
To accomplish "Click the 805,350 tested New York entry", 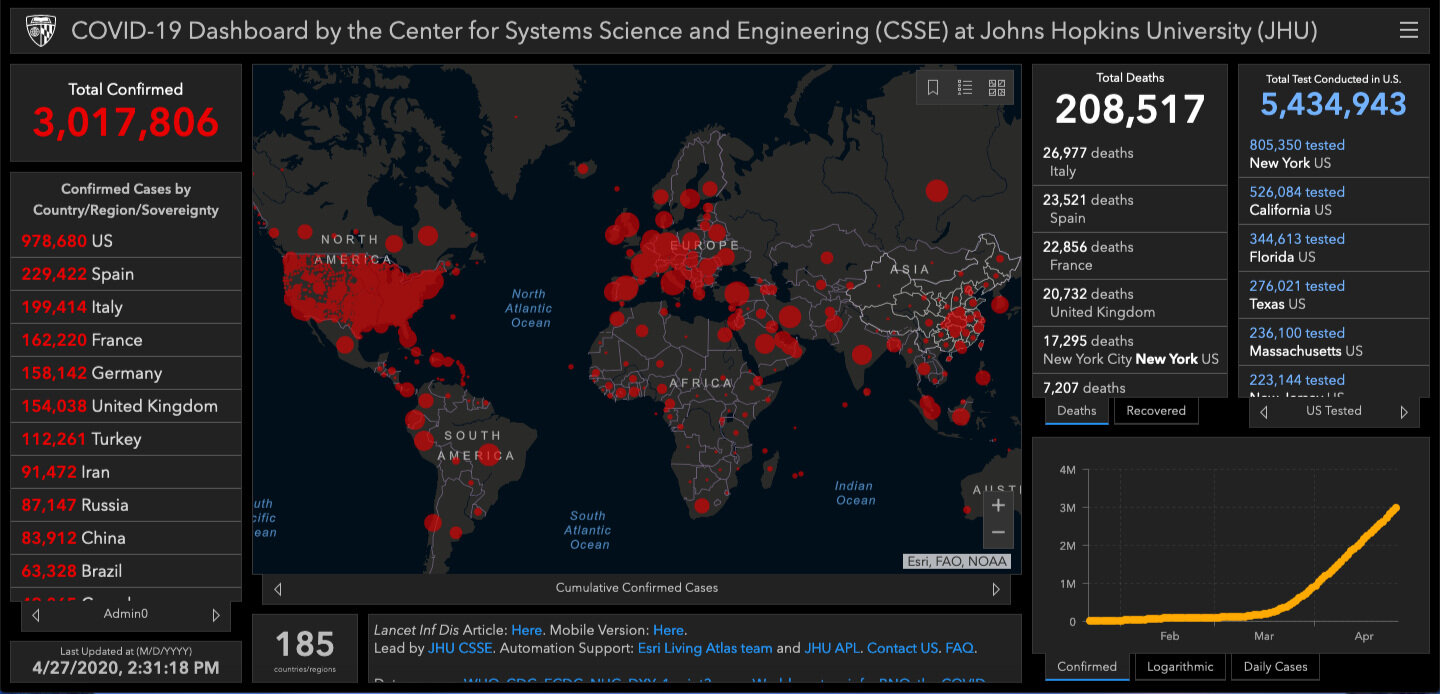I will pos(1334,154).
